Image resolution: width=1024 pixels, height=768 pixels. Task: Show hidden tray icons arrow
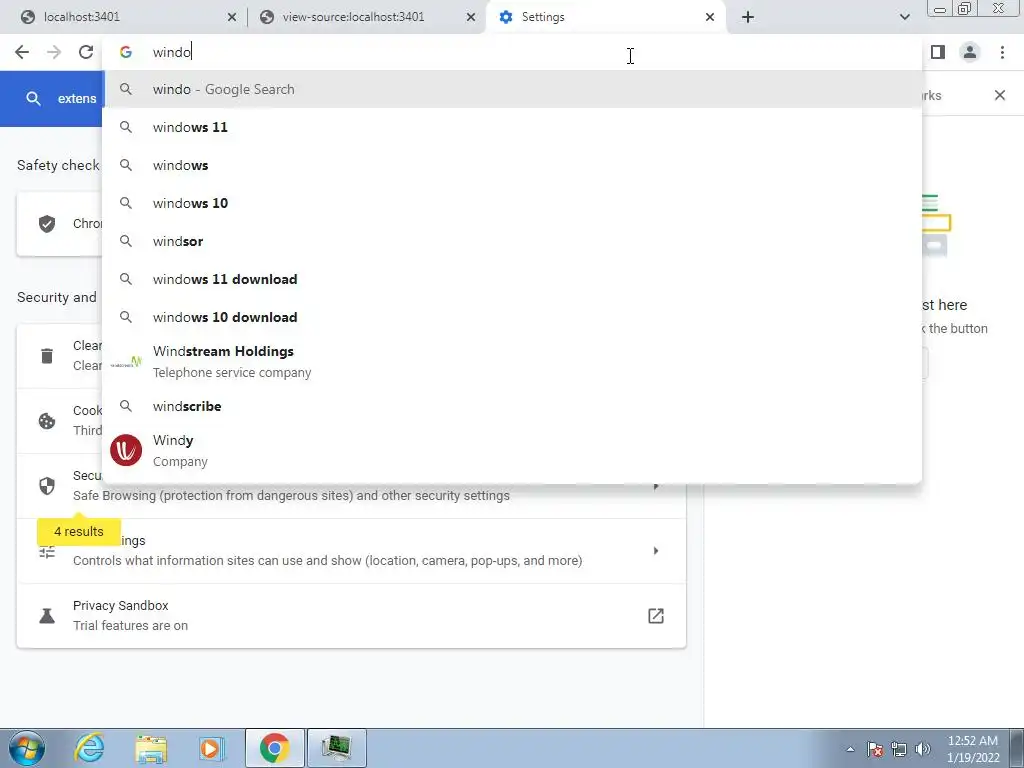pos(850,749)
